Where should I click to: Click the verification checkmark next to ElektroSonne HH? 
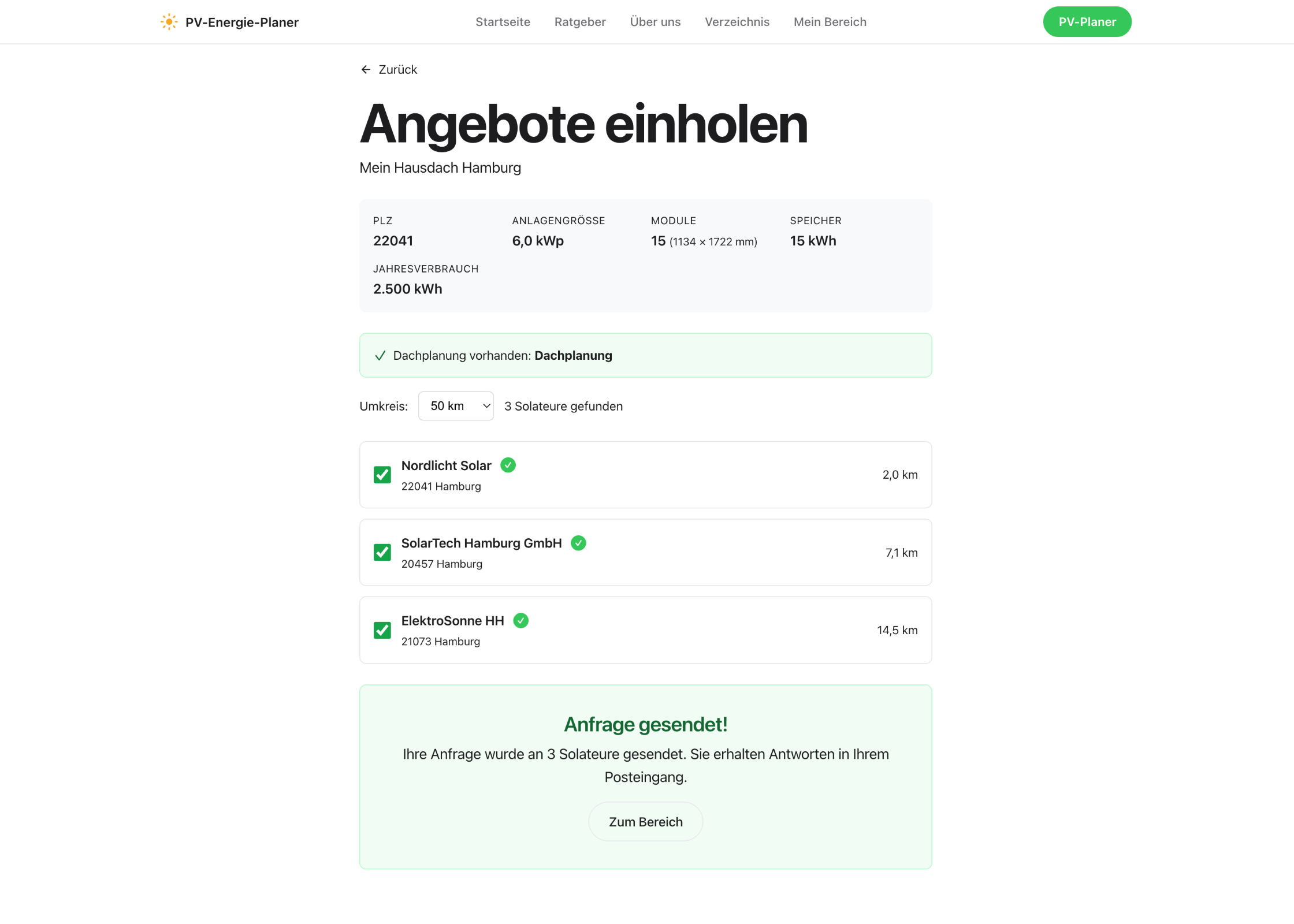pyautogui.click(x=520, y=620)
